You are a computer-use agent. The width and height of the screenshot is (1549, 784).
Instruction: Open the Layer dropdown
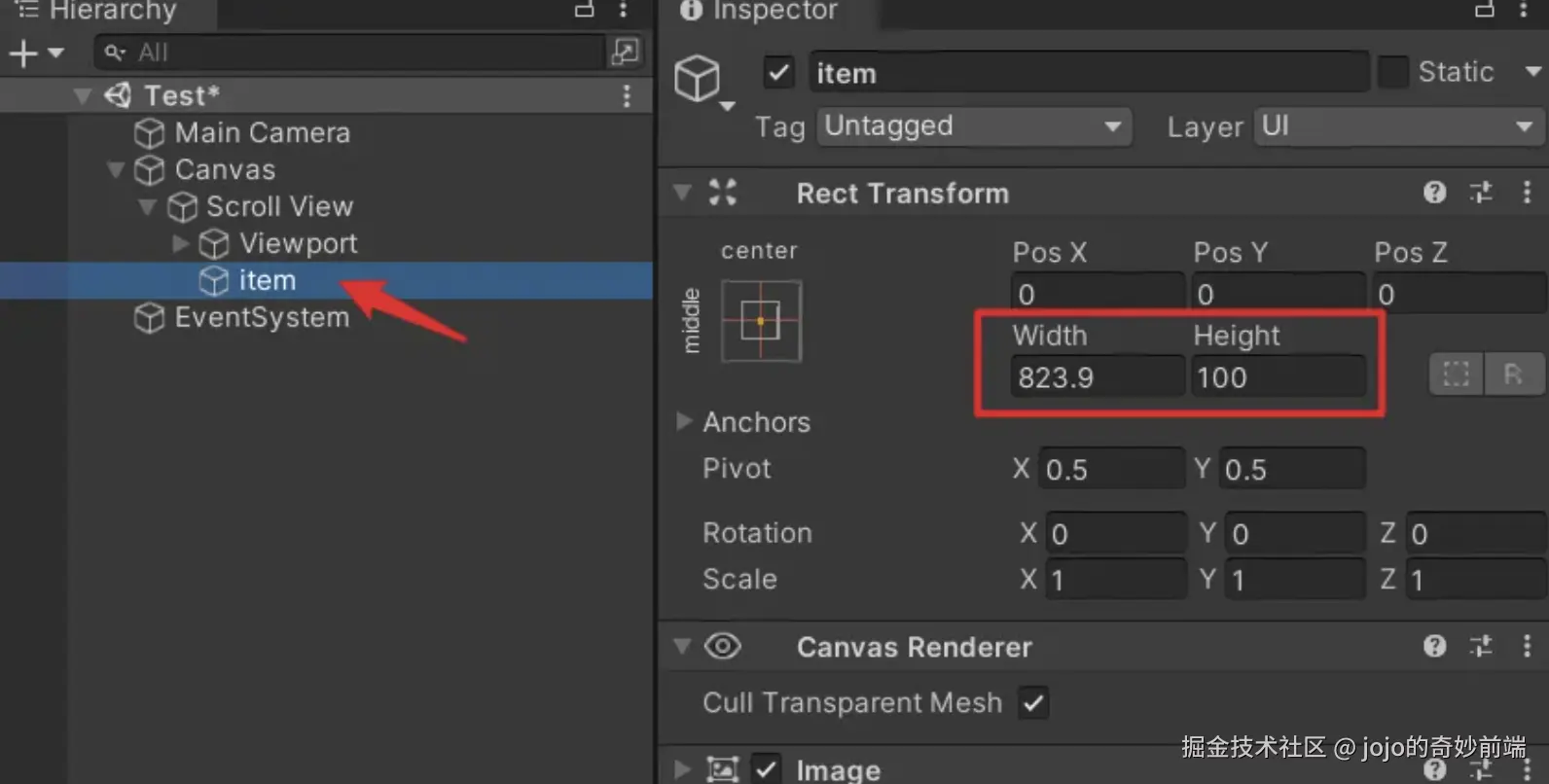1397,126
